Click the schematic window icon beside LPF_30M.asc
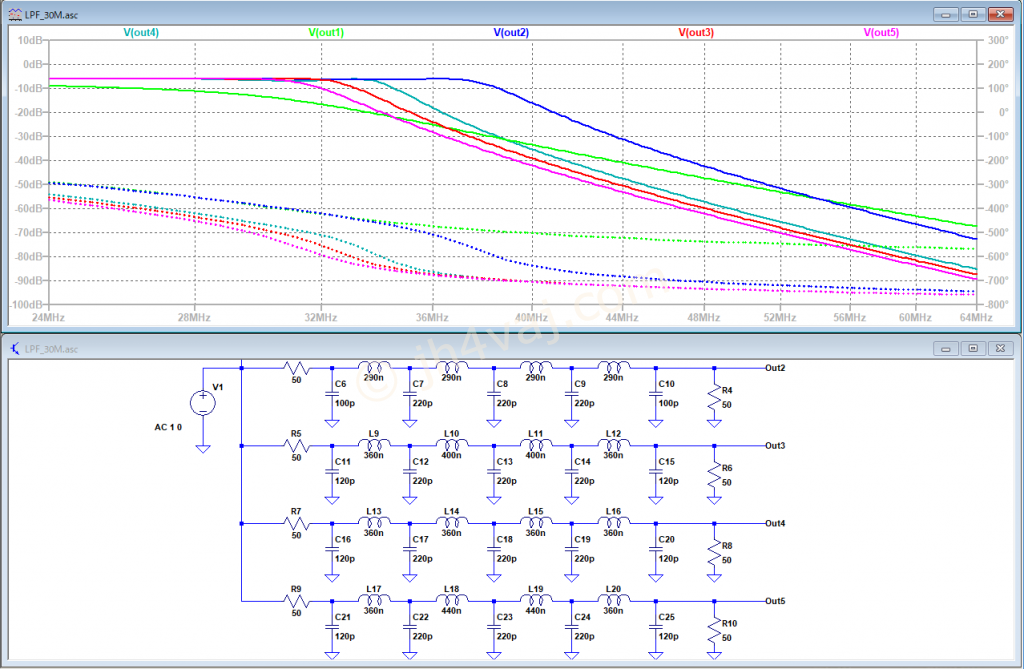The image size is (1024, 669). tap(15, 348)
